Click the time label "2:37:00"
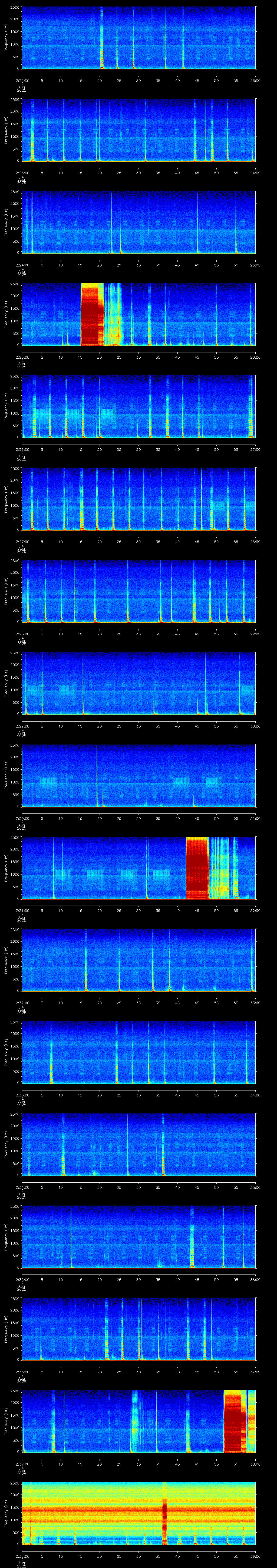The height and width of the screenshot is (1568, 277). click(x=22, y=1464)
